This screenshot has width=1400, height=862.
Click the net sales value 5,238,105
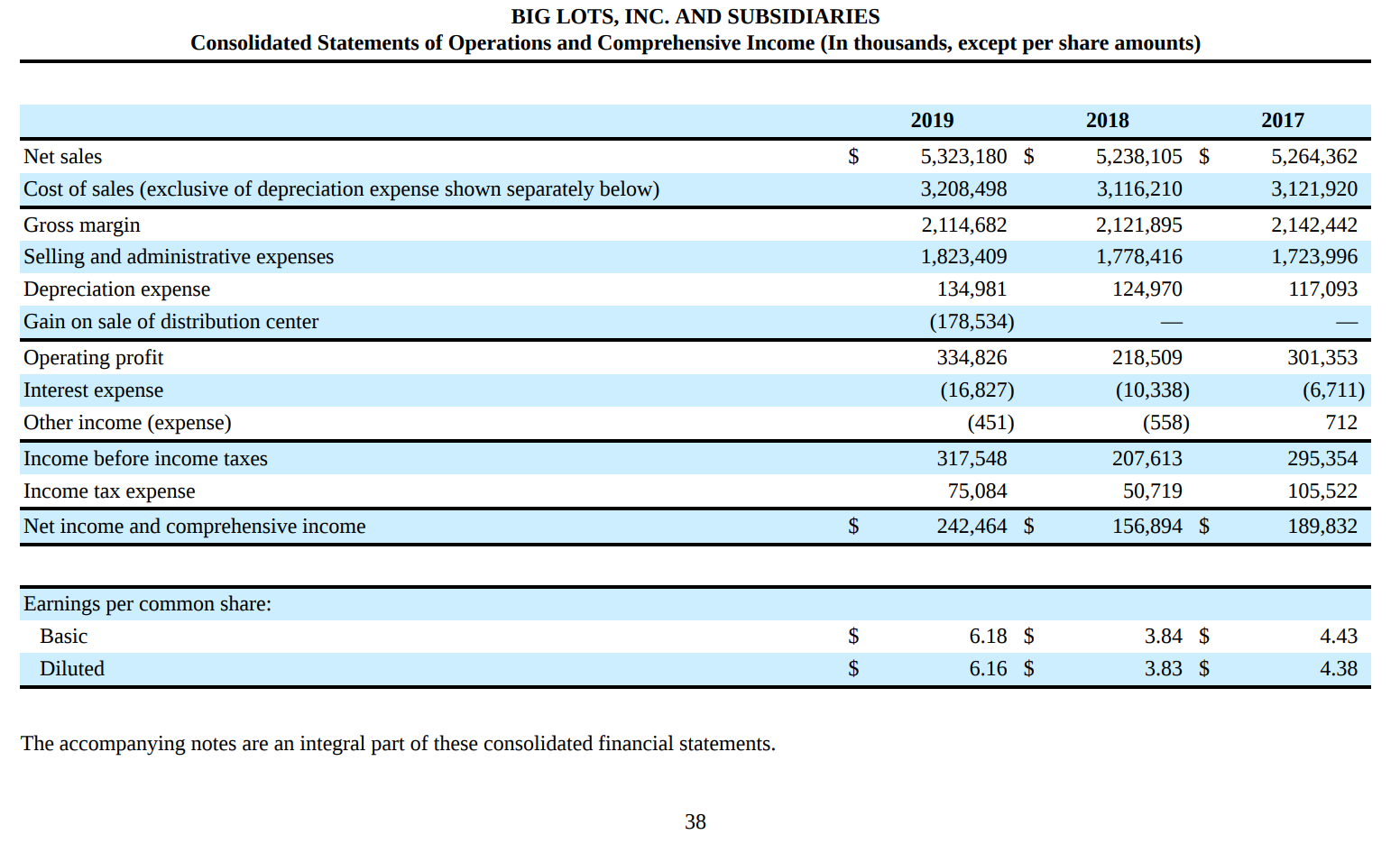[x=1138, y=156]
